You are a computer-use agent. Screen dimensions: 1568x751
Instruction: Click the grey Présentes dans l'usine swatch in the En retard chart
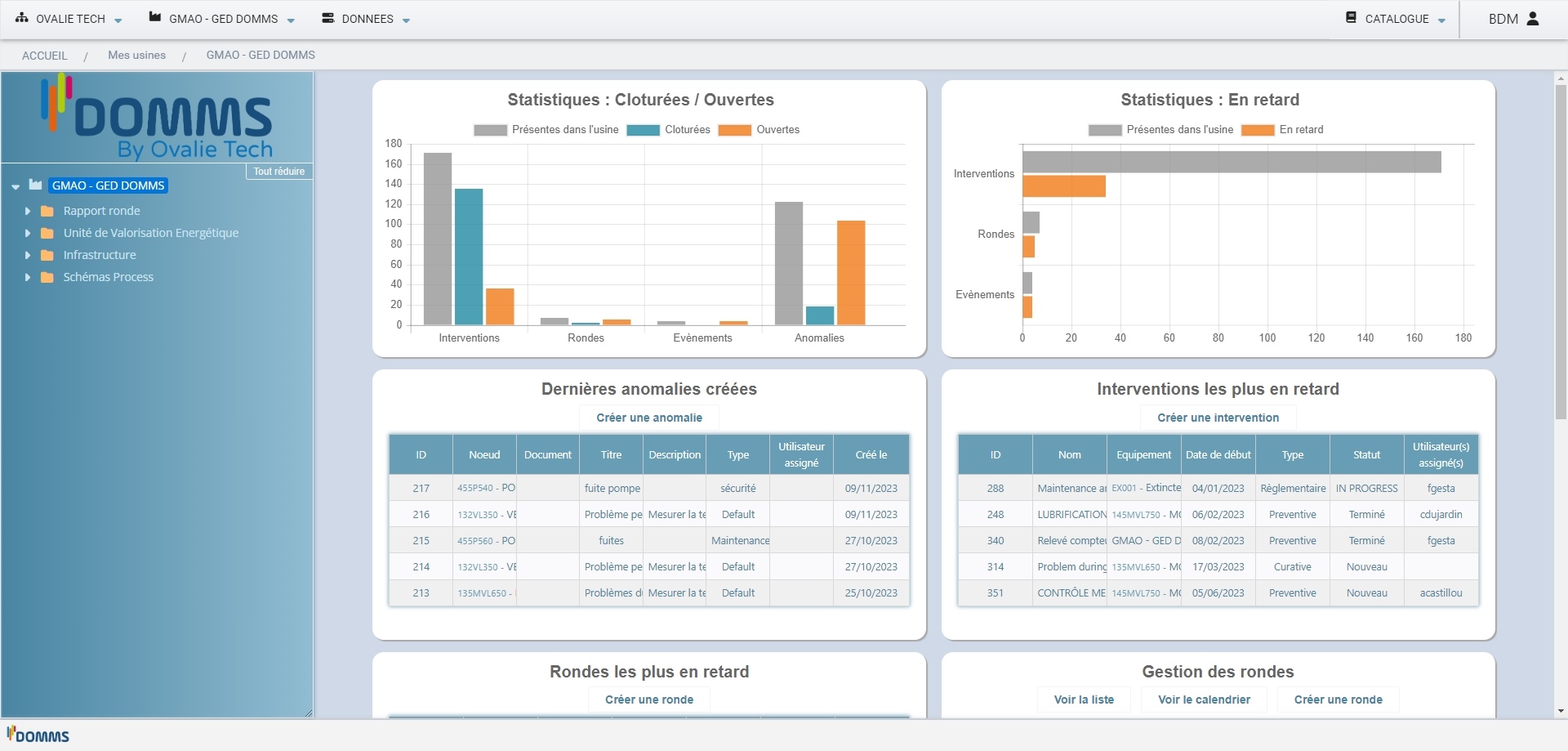point(1104,130)
